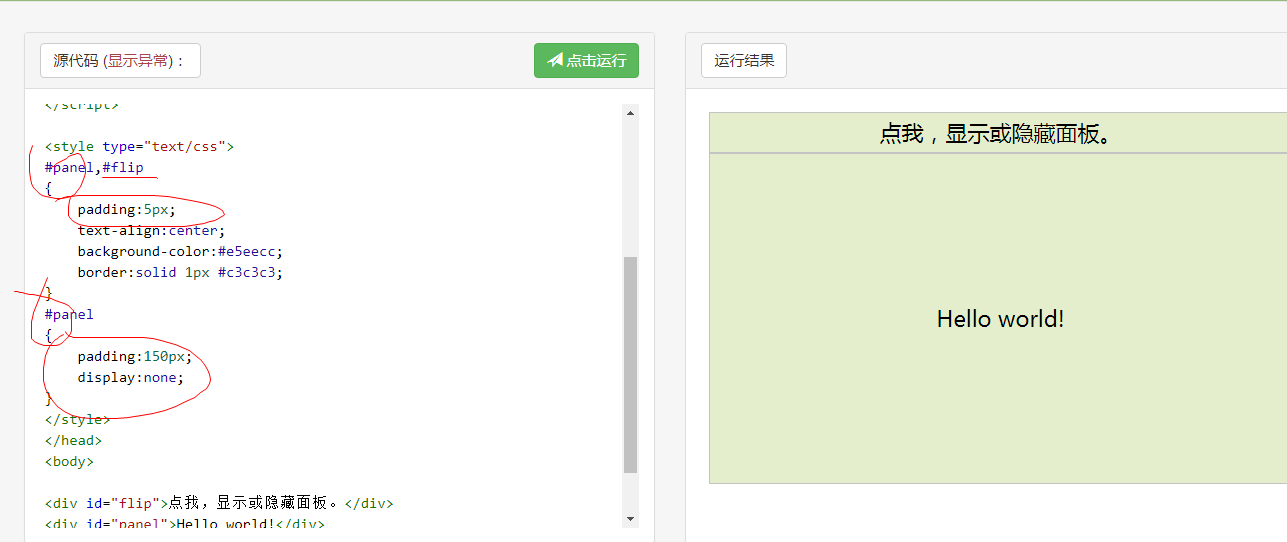The image size is (1287, 542).
Task: Click the </head> closing tag line
Action: tap(73, 440)
